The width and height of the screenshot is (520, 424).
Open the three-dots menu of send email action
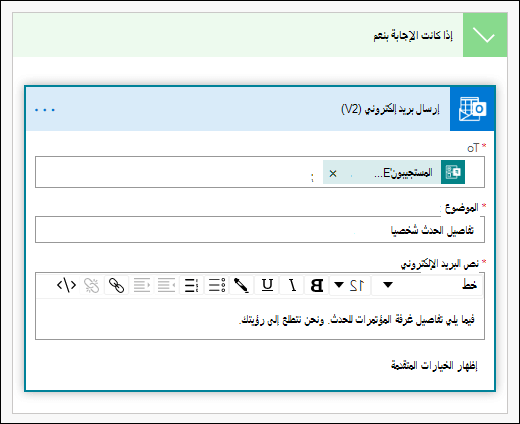point(45,109)
